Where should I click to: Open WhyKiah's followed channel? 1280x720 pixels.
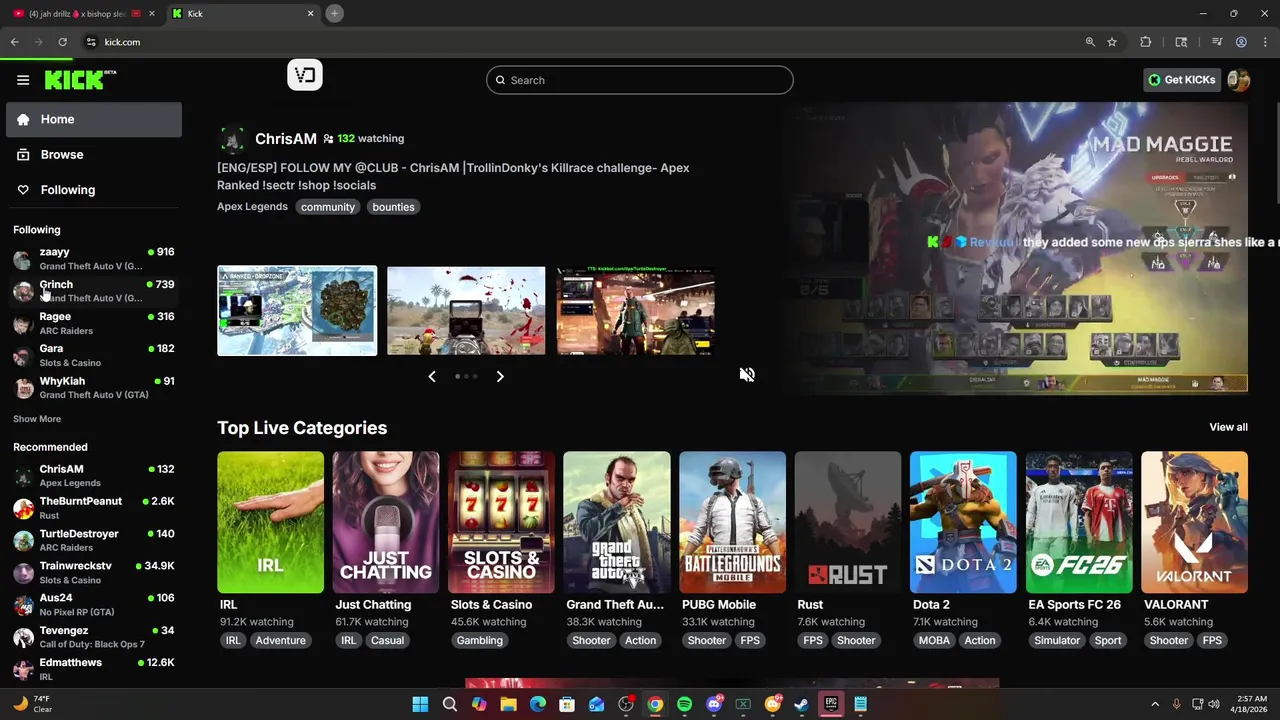94,388
